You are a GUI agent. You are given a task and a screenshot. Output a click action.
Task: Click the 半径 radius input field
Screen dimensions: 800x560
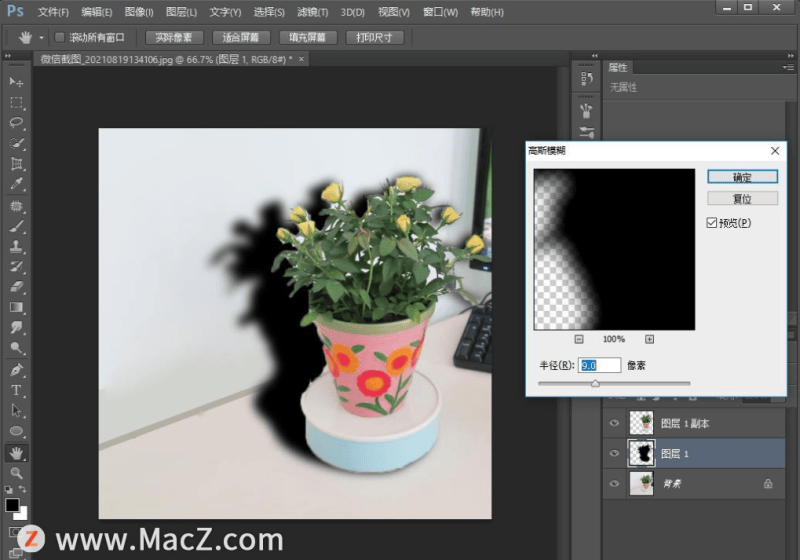click(x=600, y=365)
